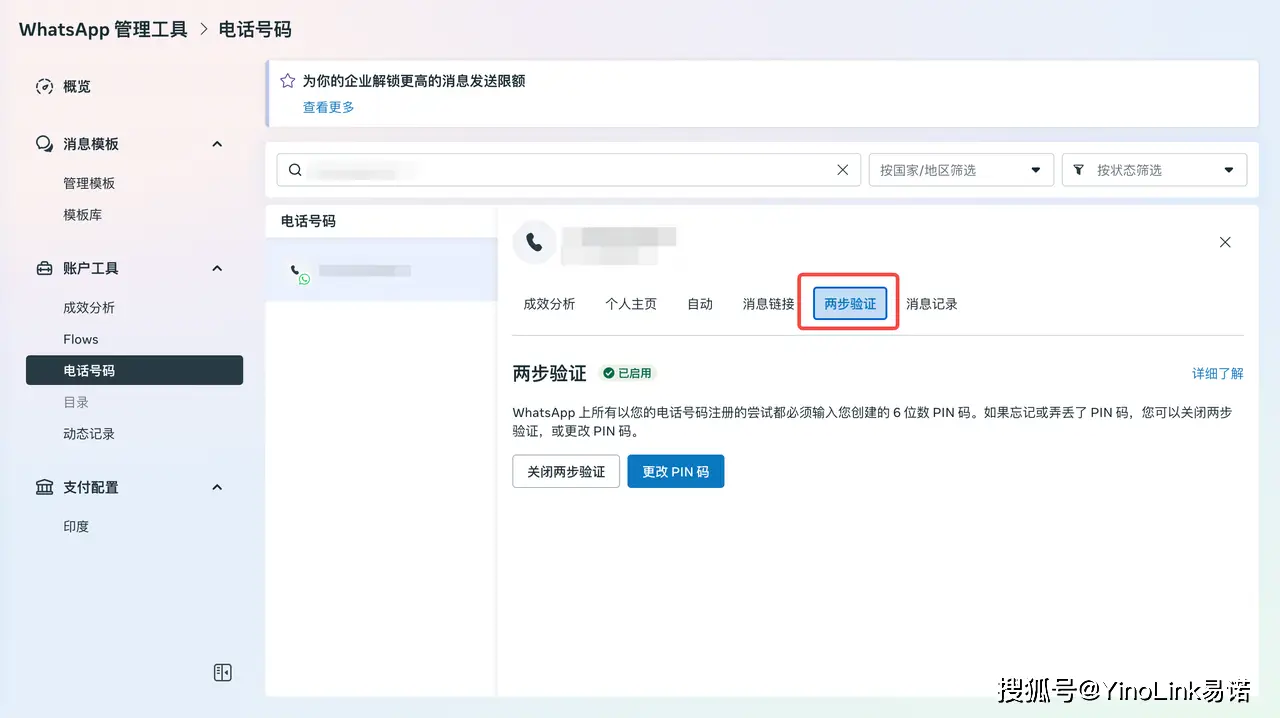The width and height of the screenshot is (1280, 718).
Task: Collapse the 账户工具 section chevron
Action: coord(217,268)
